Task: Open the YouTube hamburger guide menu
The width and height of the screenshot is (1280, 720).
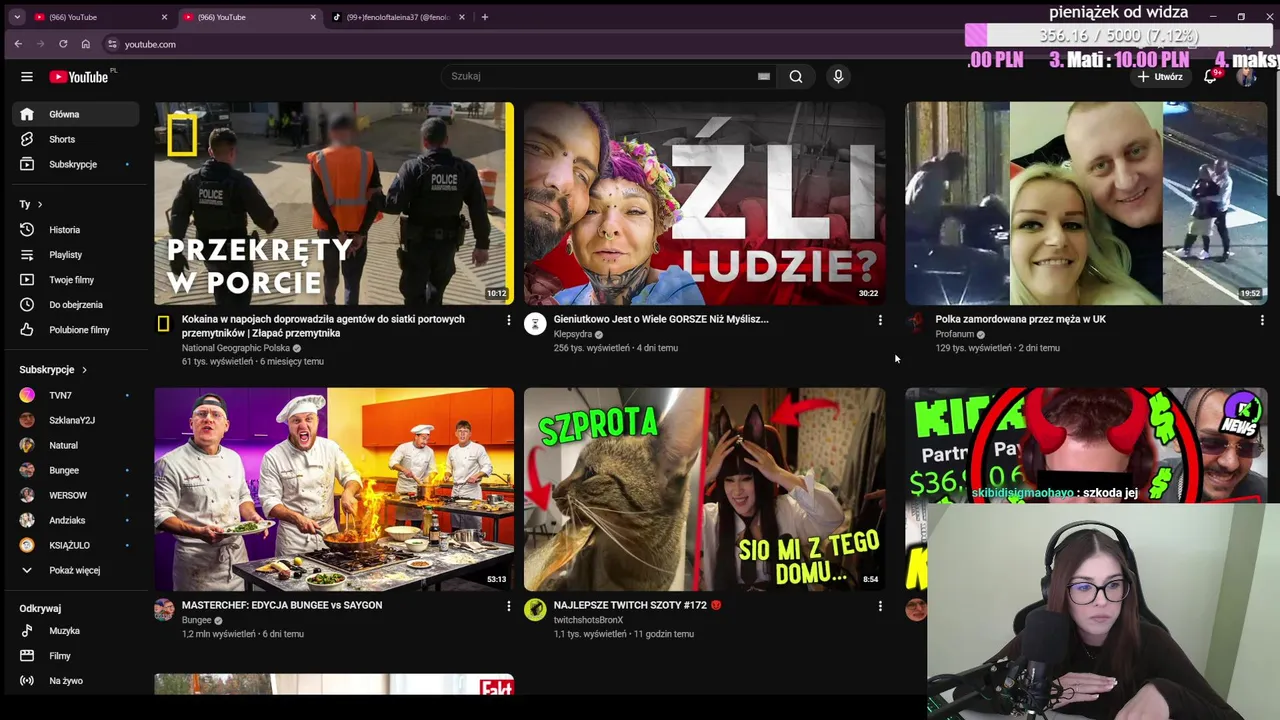Action: (x=27, y=77)
